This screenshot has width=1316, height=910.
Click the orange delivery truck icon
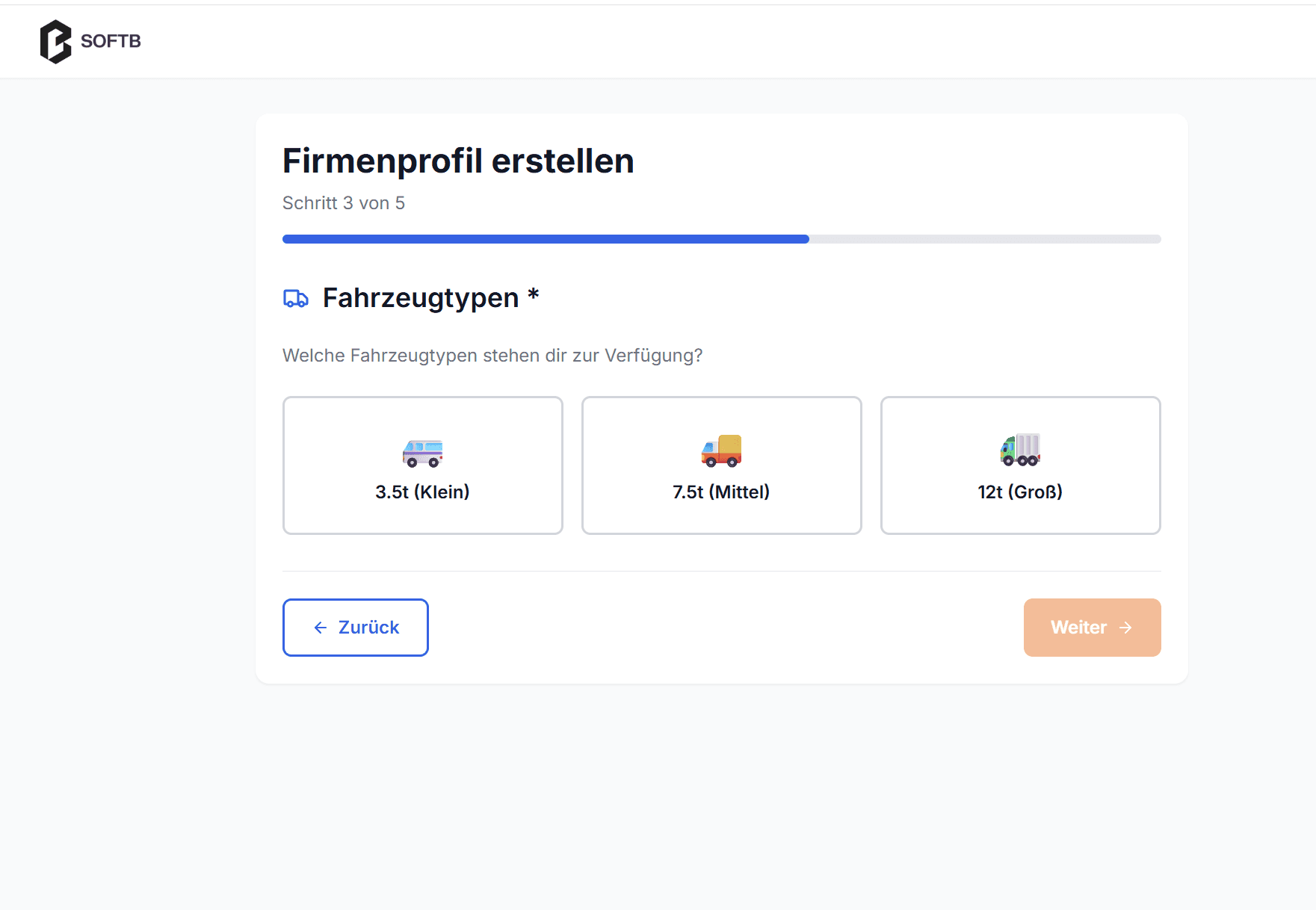(x=721, y=451)
